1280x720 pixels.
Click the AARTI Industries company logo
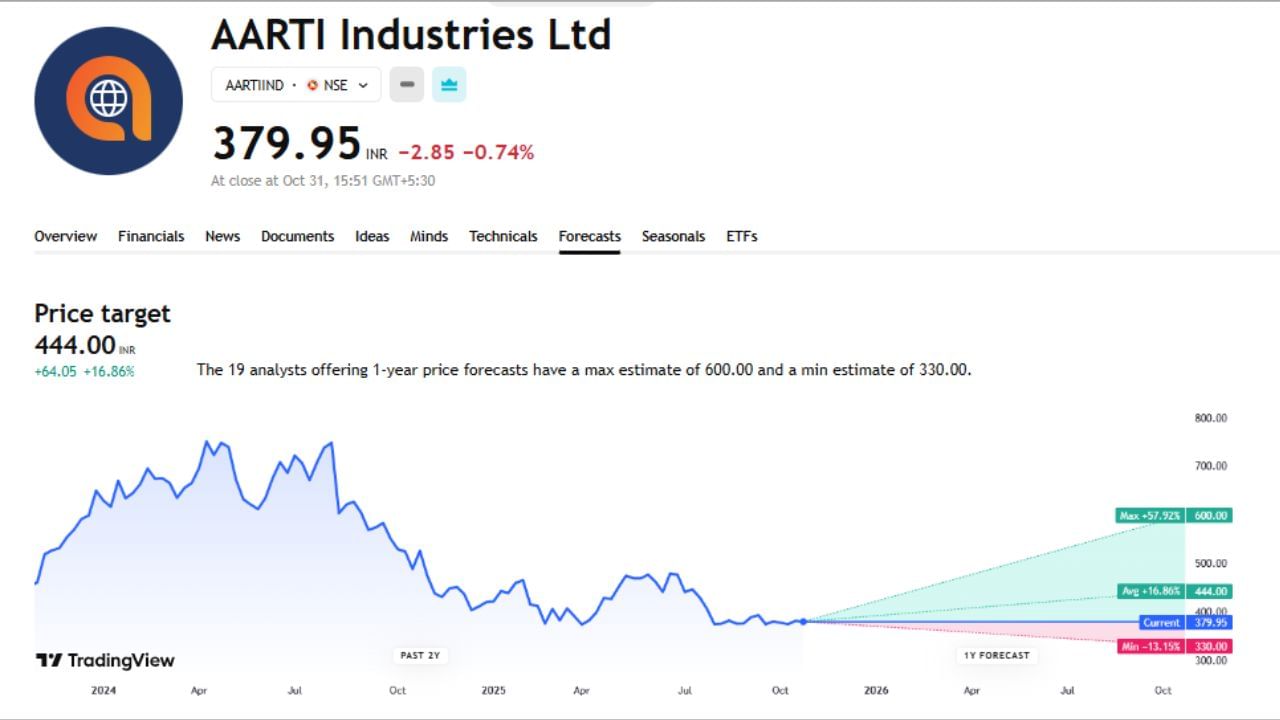click(108, 101)
